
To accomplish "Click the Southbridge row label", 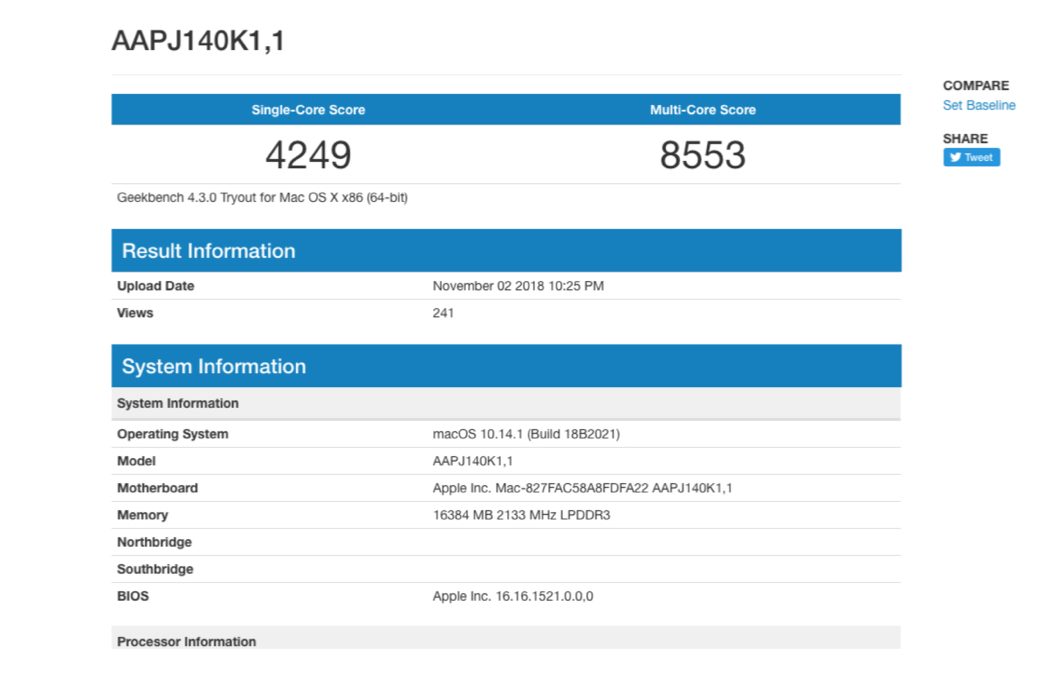I will click(x=155, y=569).
